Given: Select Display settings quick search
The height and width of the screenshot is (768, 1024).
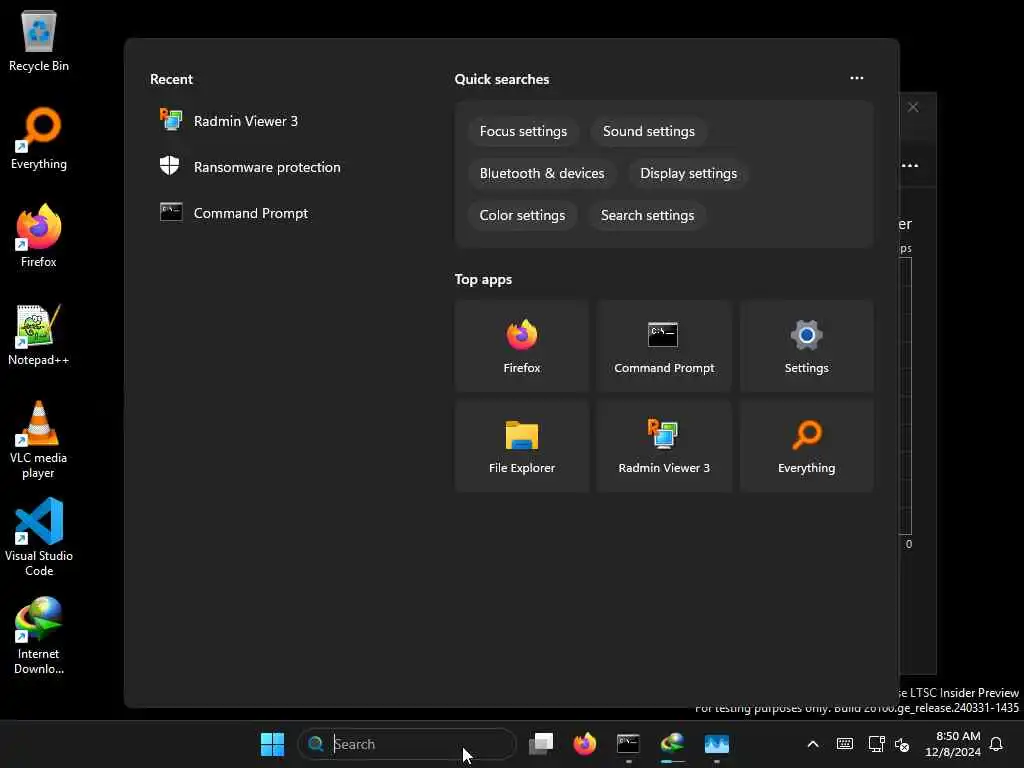Looking at the screenshot, I should click(x=688, y=173).
